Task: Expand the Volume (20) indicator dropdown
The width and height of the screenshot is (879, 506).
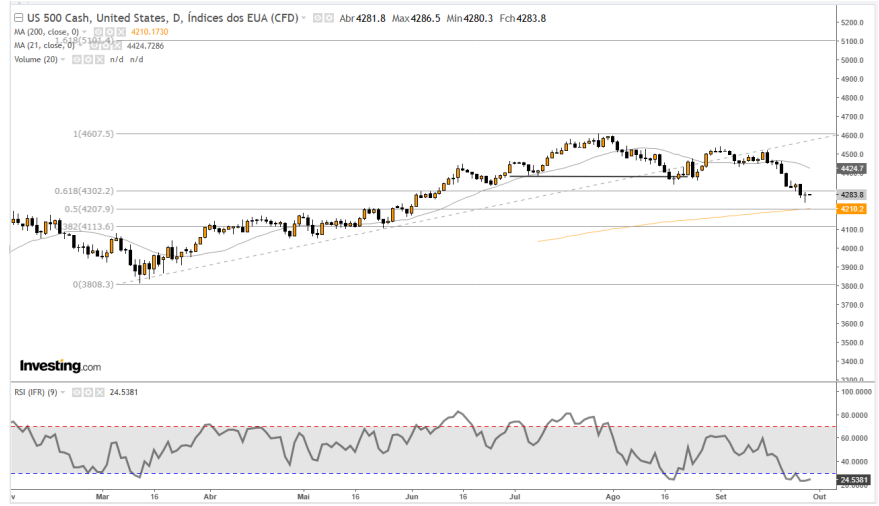Action: (64, 59)
